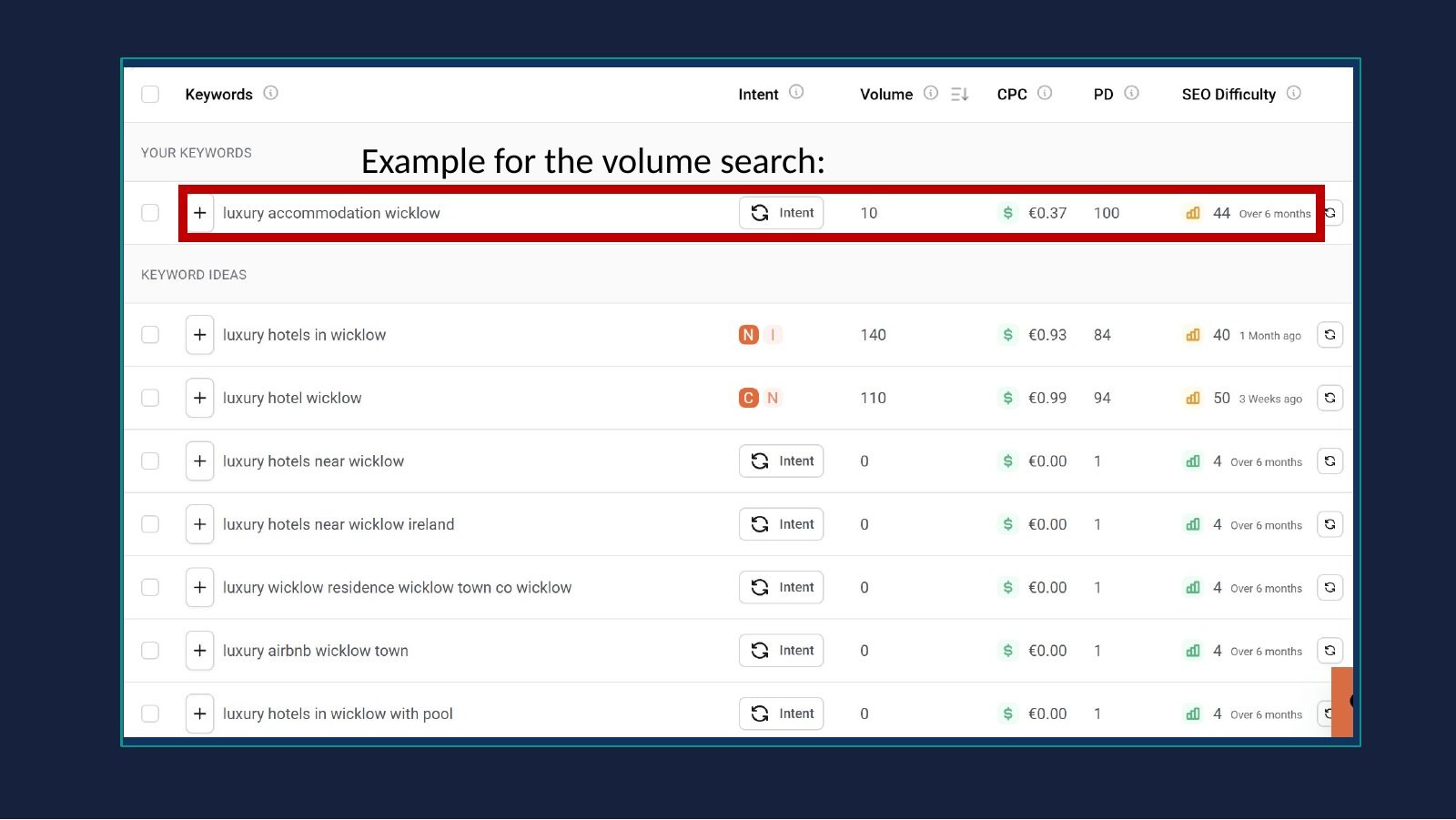Refresh SEO difficulty for luxury hotels in wicklow
This screenshot has width=1456, height=820.
coord(1330,335)
